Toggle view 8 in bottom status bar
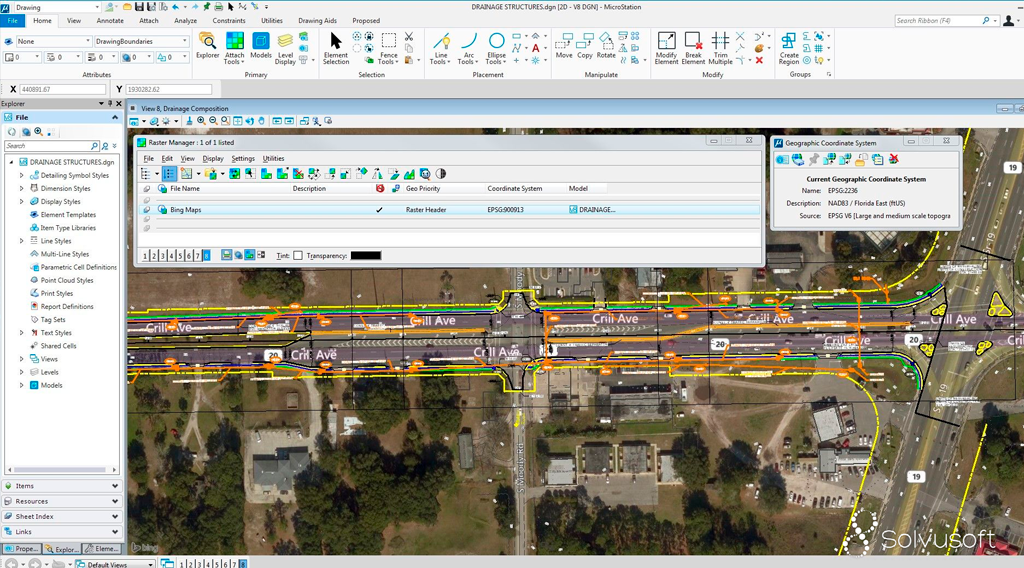This screenshot has height=568, width=1024. [x=243, y=563]
